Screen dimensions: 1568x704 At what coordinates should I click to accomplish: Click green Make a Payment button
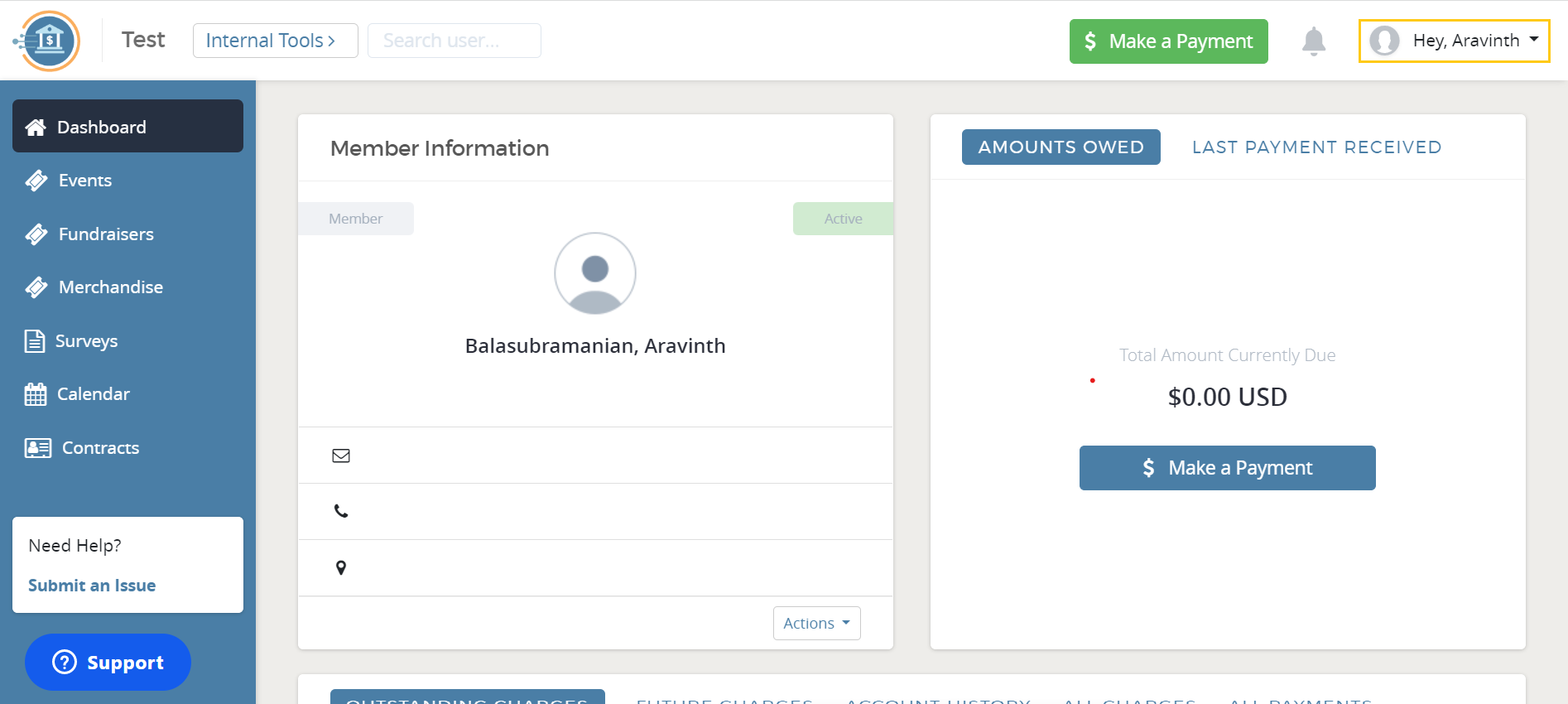click(x=1168, y=41)
